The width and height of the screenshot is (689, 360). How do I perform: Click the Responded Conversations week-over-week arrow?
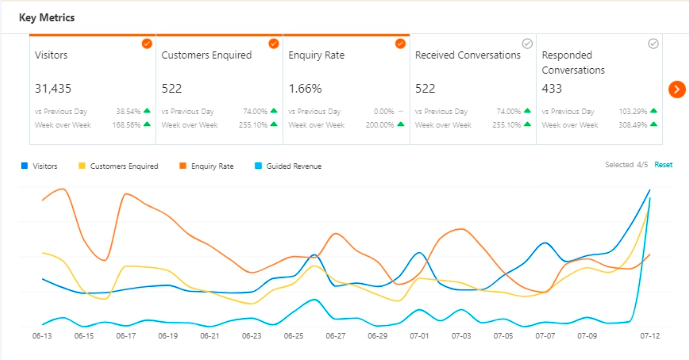coord(654,124)
